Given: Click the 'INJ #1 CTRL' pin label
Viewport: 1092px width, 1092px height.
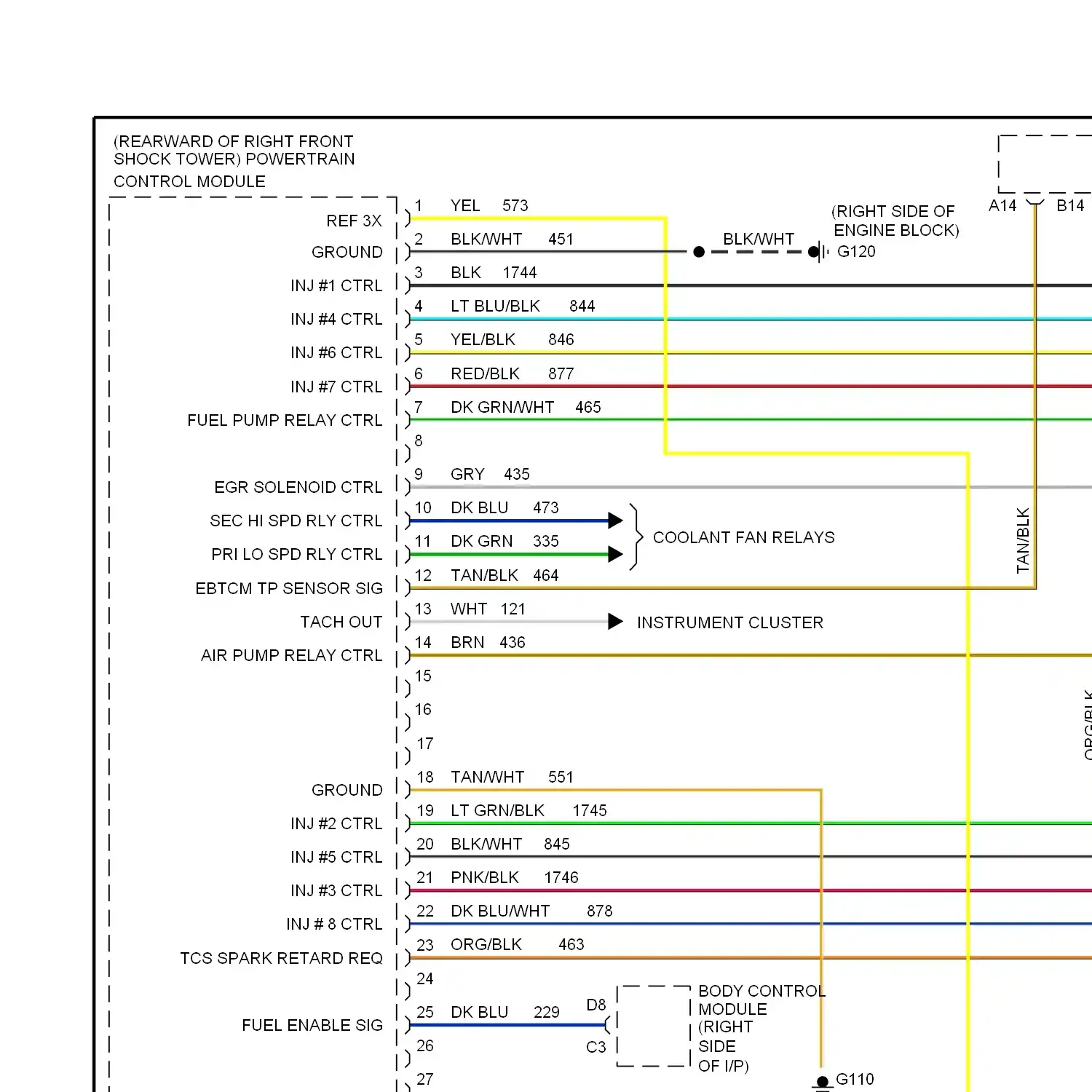Looking at the screenshot, I should point(336,286).
